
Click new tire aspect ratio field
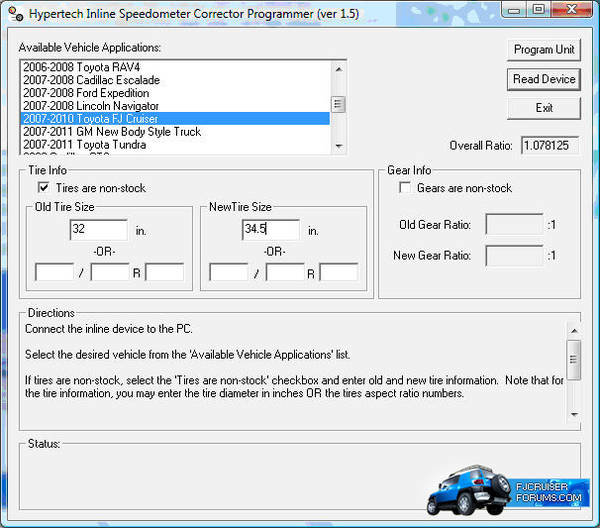[285, 272]
